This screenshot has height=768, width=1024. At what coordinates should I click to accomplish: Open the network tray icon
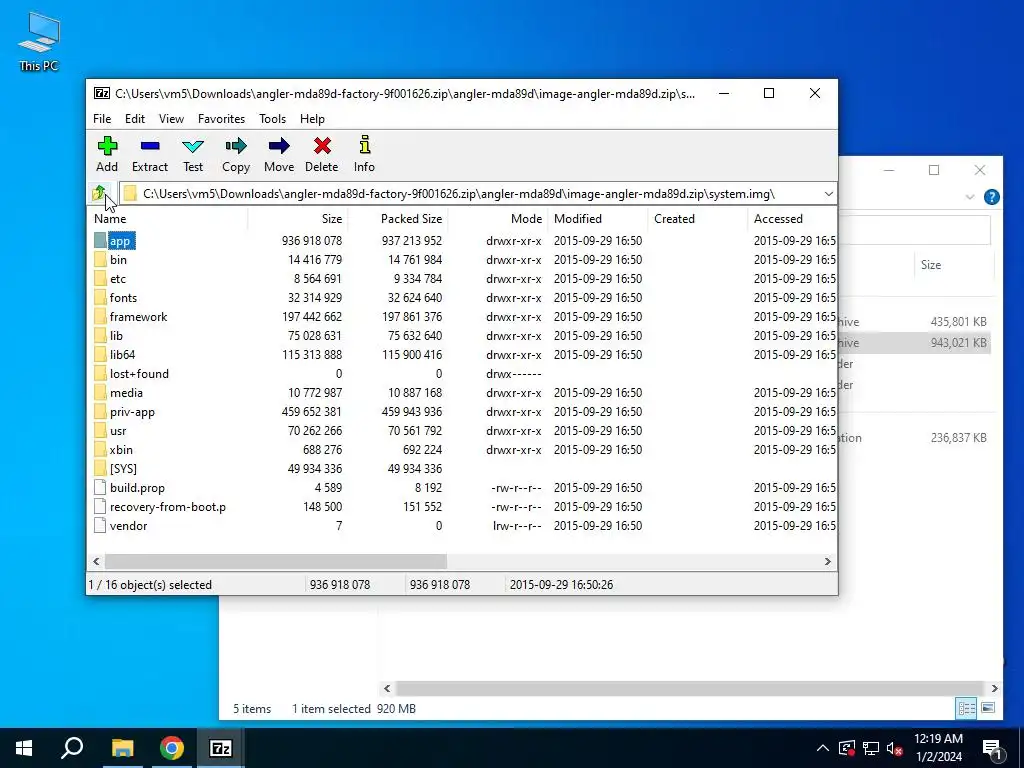871,748
